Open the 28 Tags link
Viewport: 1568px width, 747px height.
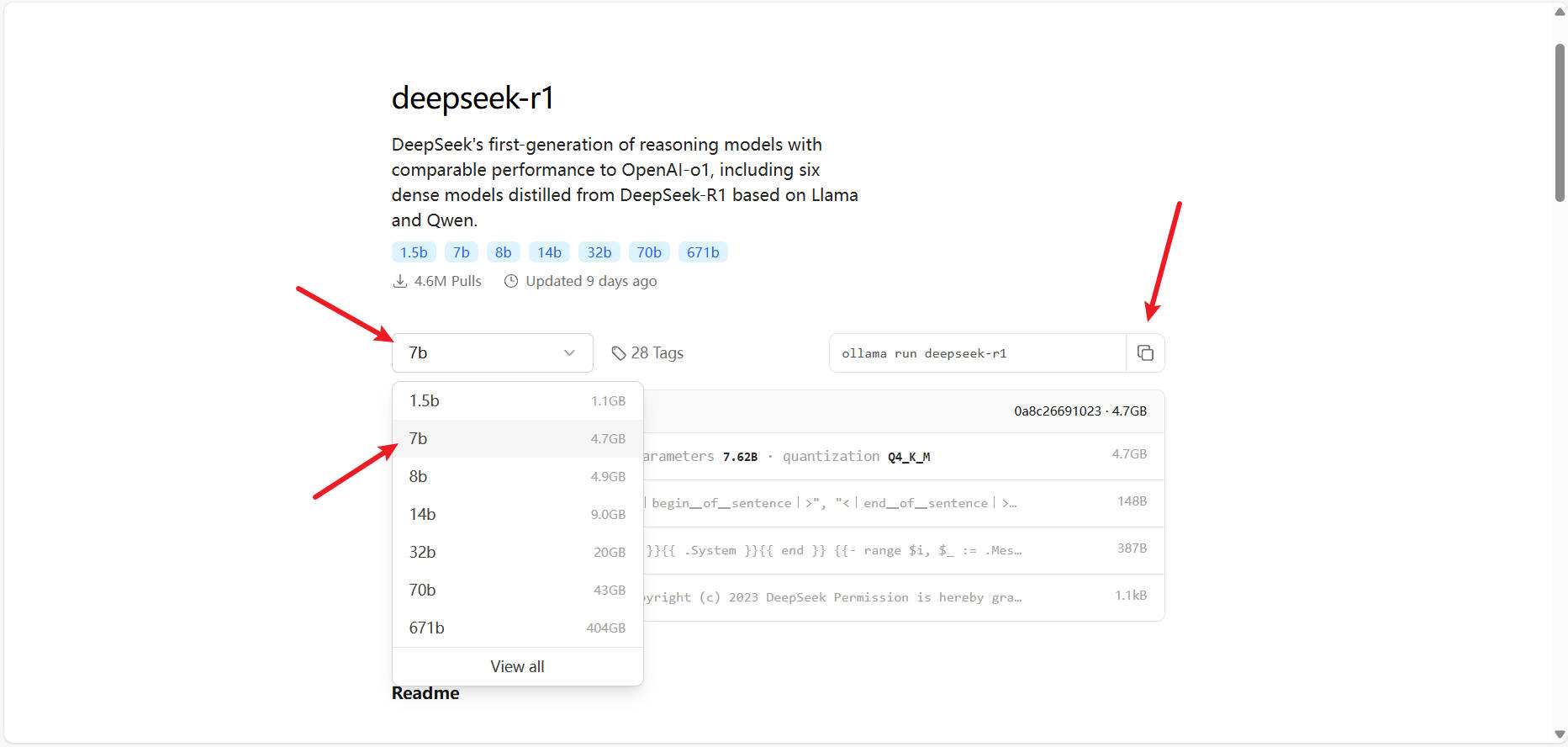click(x=657, y=353)
